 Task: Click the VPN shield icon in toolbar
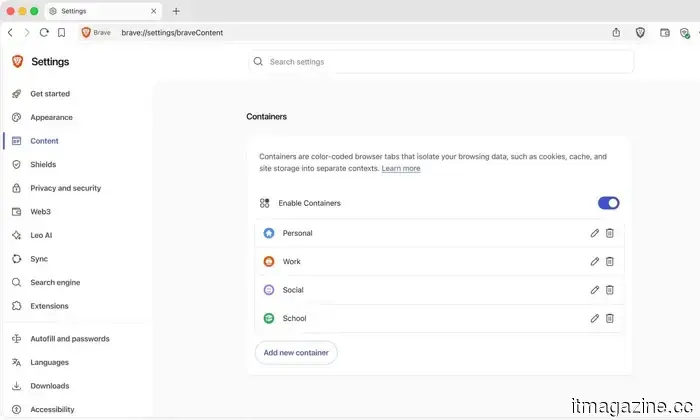[684, 33]
